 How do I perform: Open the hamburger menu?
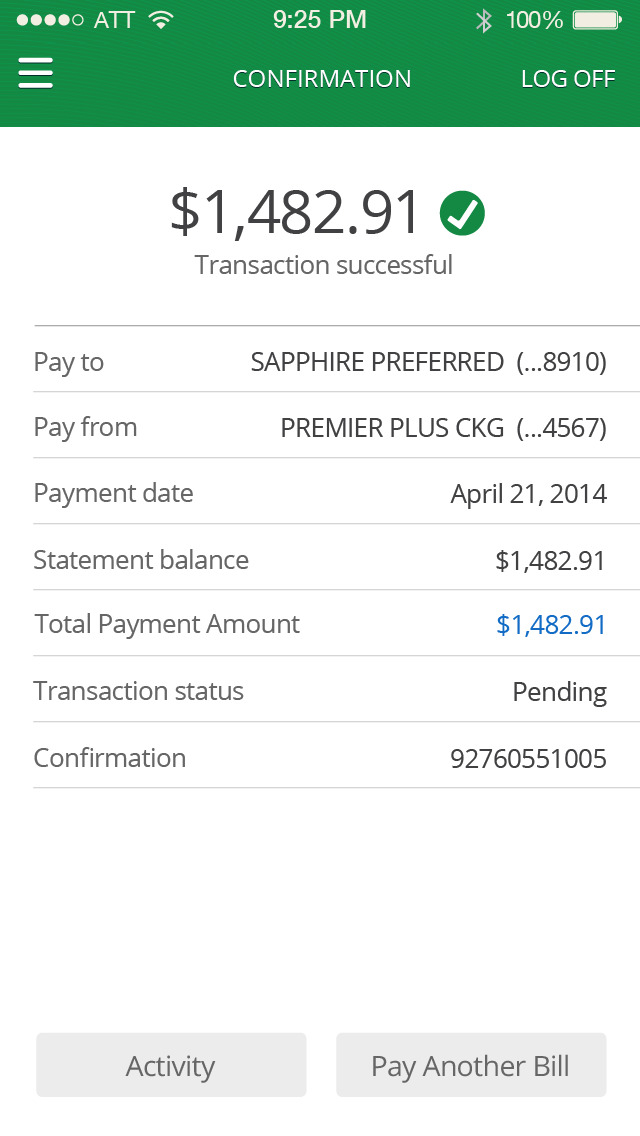(x=36, y=74)
